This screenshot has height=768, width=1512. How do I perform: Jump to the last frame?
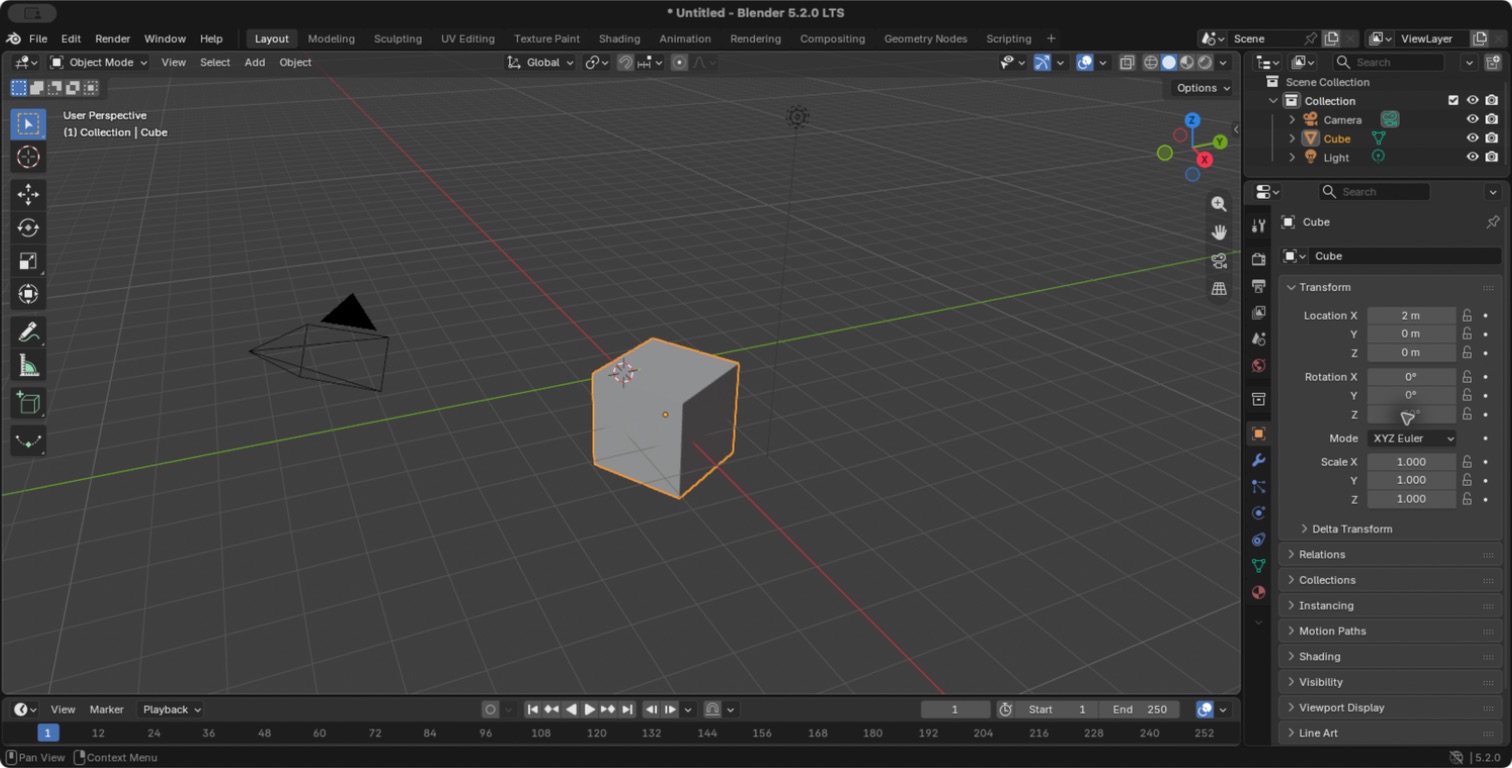628,709
